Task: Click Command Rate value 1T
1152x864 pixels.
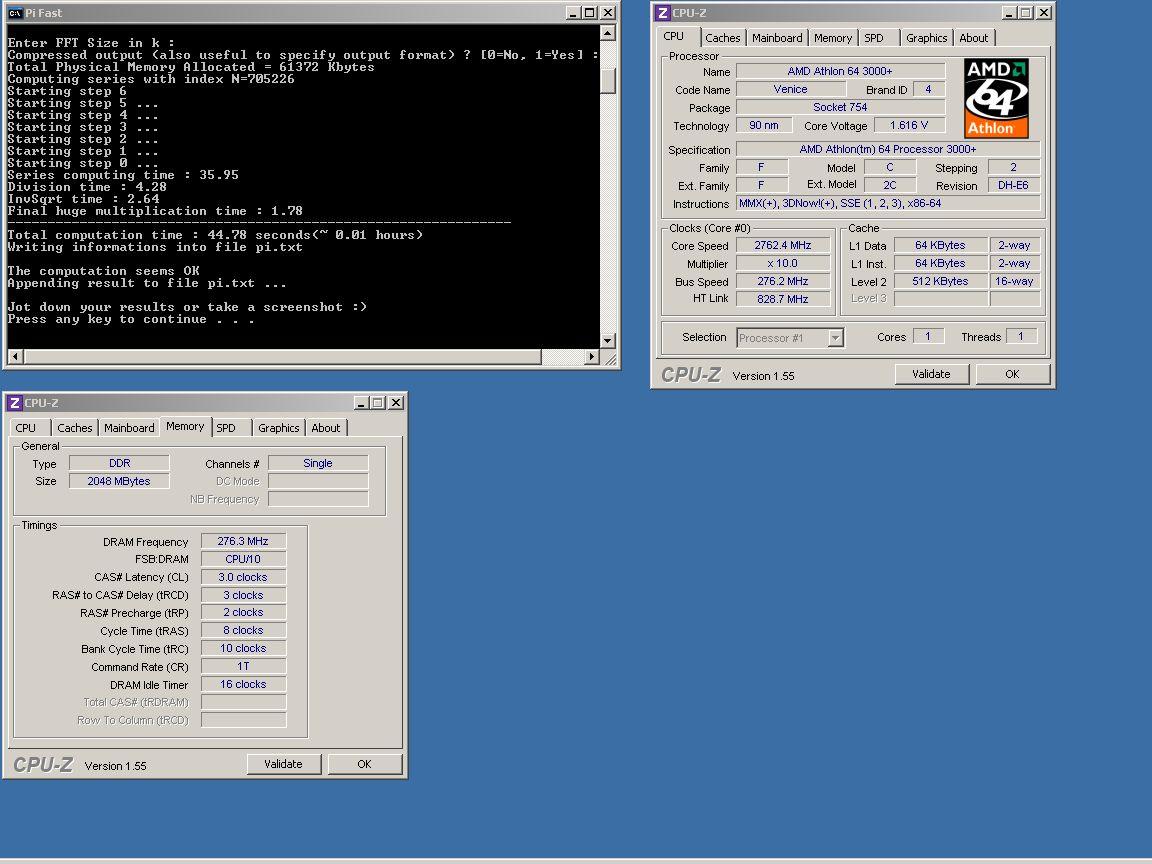Action: click(243, 666)
